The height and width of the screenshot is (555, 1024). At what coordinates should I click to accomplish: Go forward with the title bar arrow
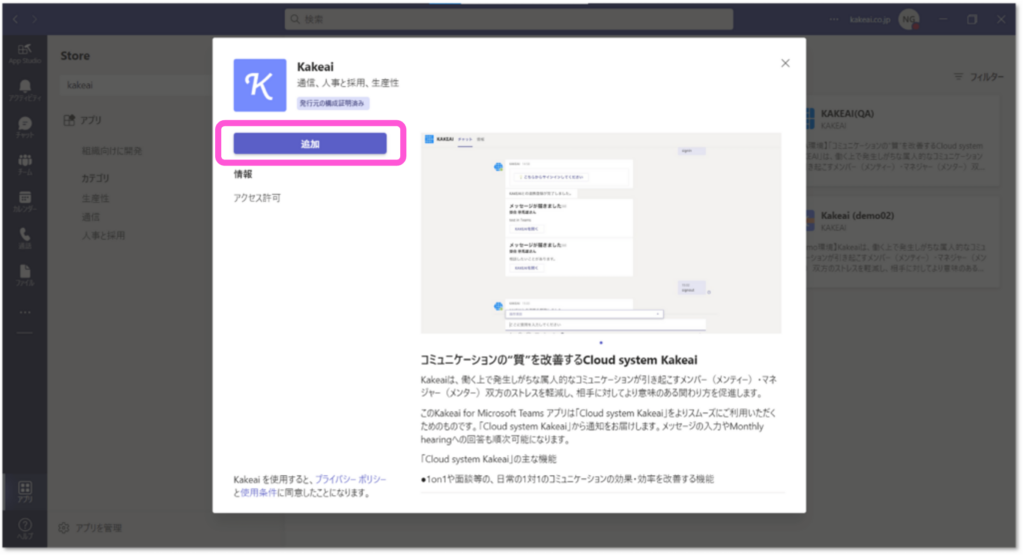click(x=35, y=20)
